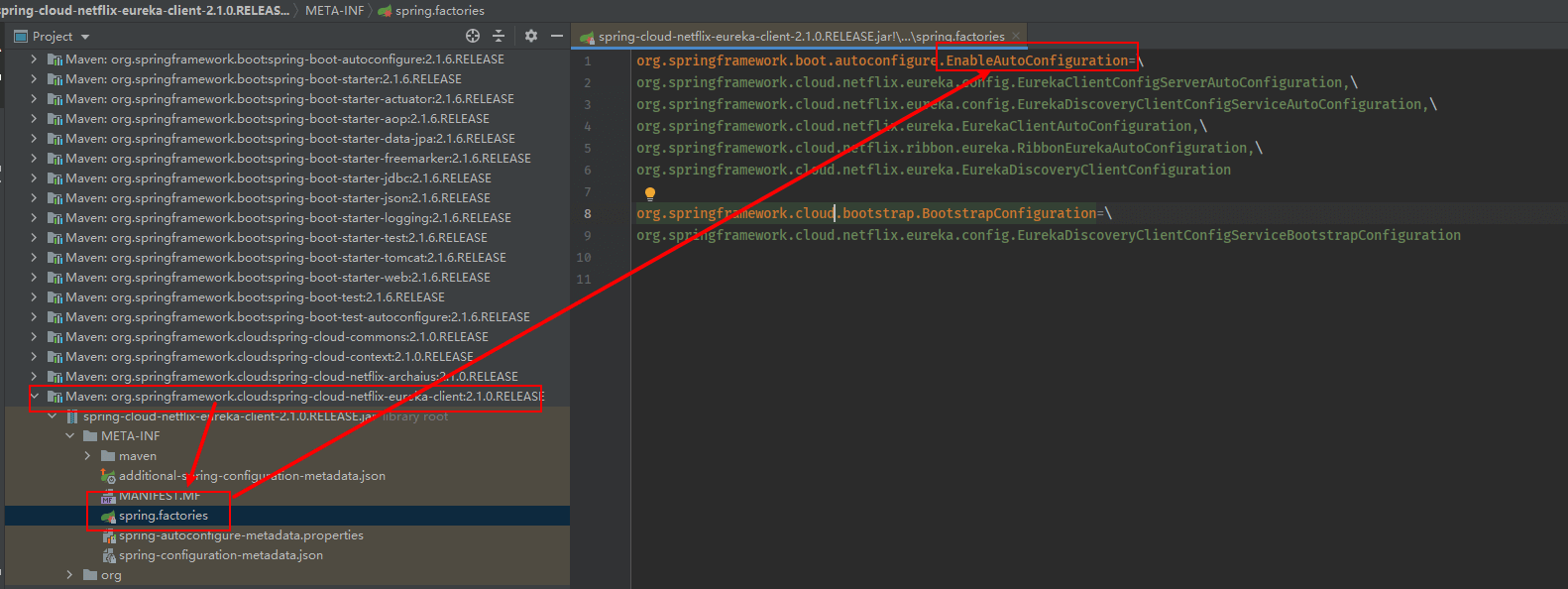Hide the Project panel with minus icon
The height and width of the screenshot is (589, 1568).
557,36
